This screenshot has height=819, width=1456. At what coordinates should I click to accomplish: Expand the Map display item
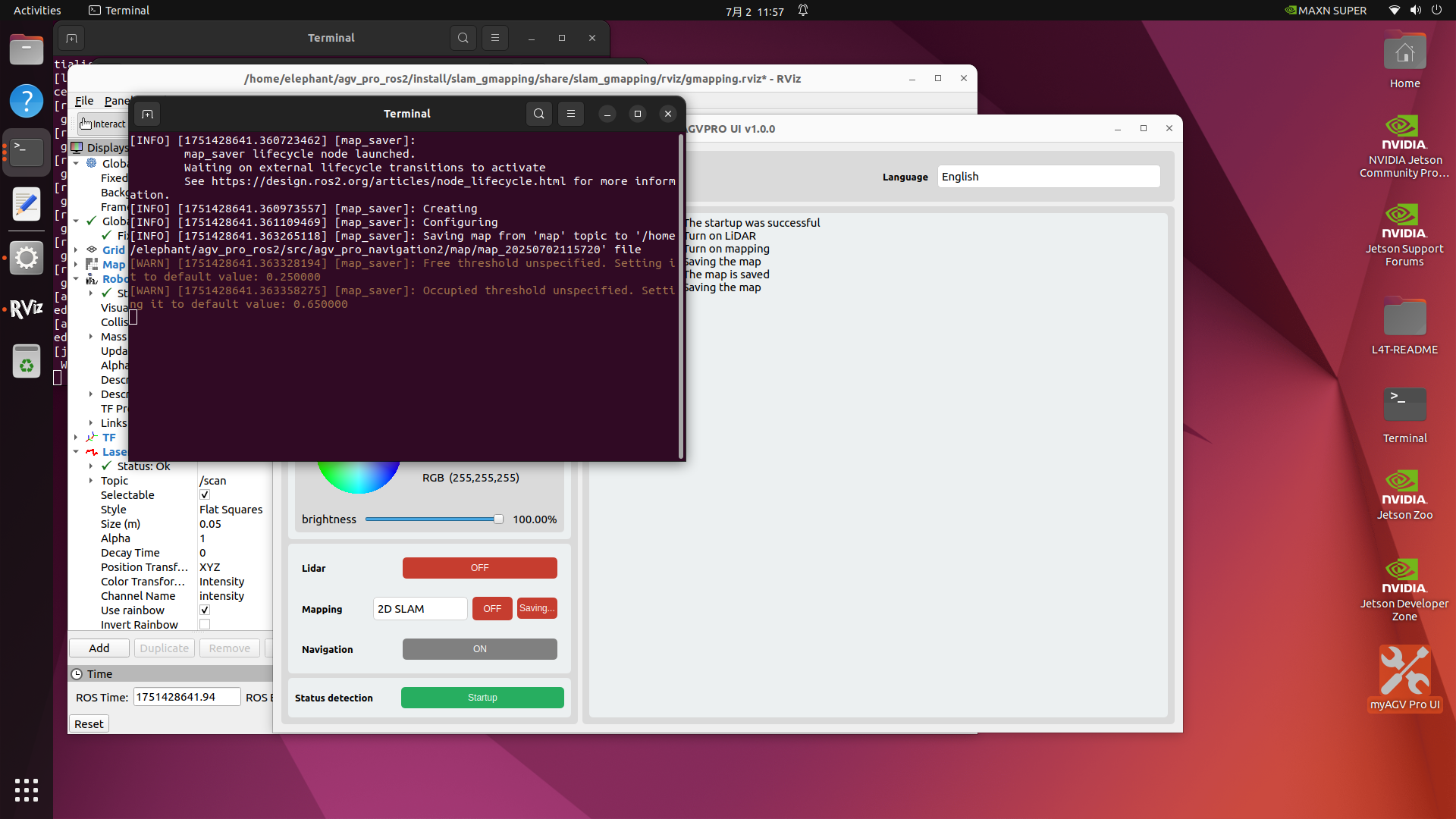point(76,264)
